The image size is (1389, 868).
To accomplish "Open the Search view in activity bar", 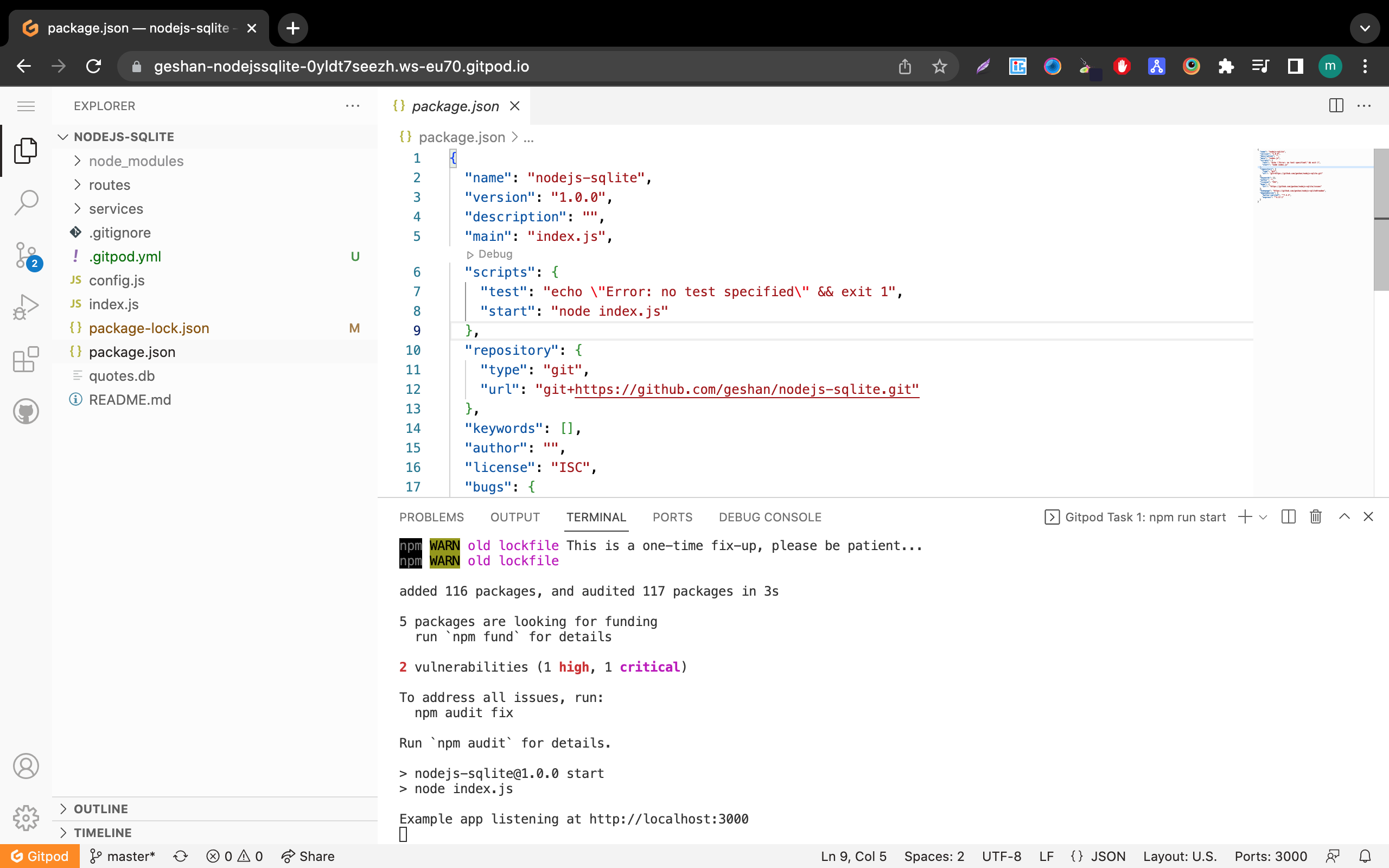I will [x=26, y=202].
